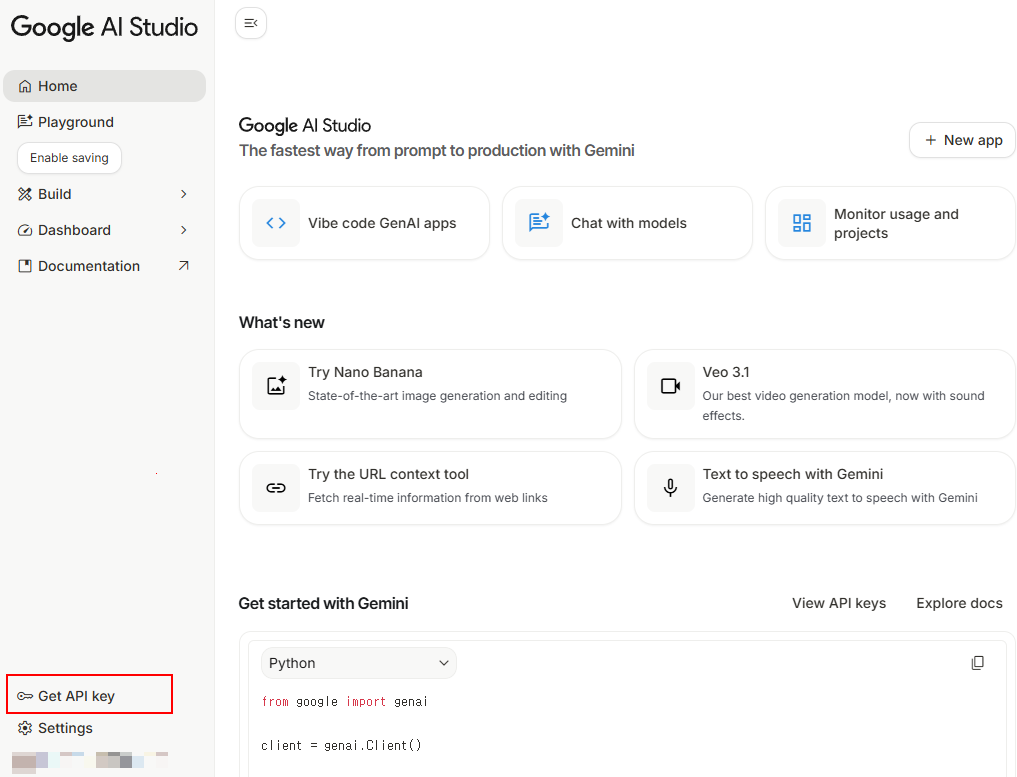The width and height of the screenshot is (1017, 777).
Task: Copy the Python code snippet
Action: pos(977,663)
